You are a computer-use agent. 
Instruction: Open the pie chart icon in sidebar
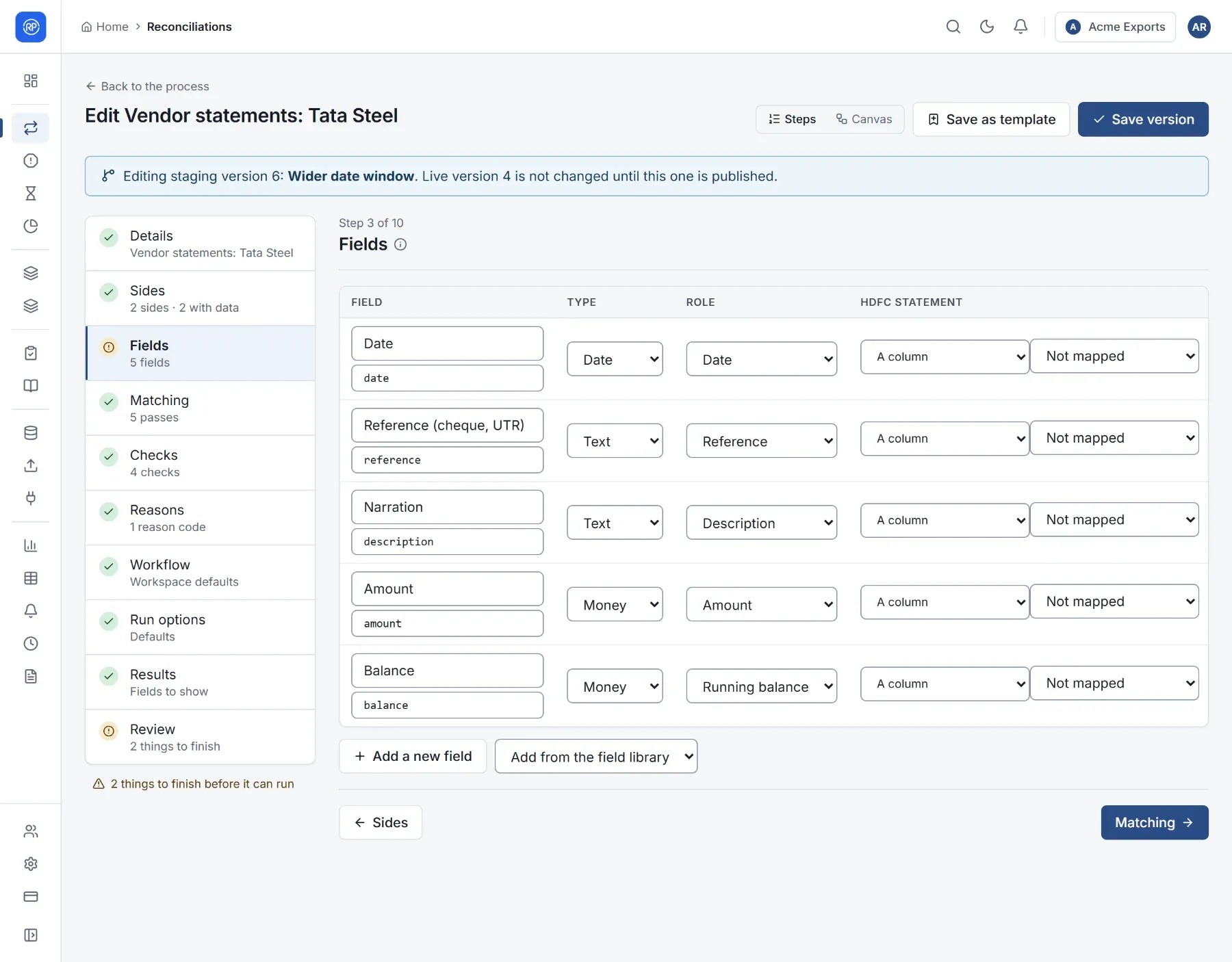(x=31, y=226)
